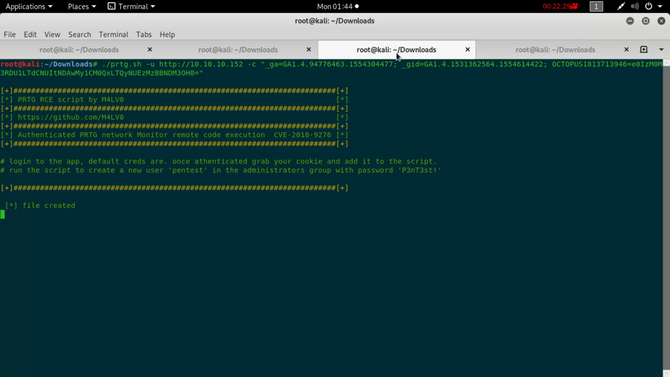Select the active third terminal tab
This screenshot has height=377, width=670.
click(x=397, y=50)
